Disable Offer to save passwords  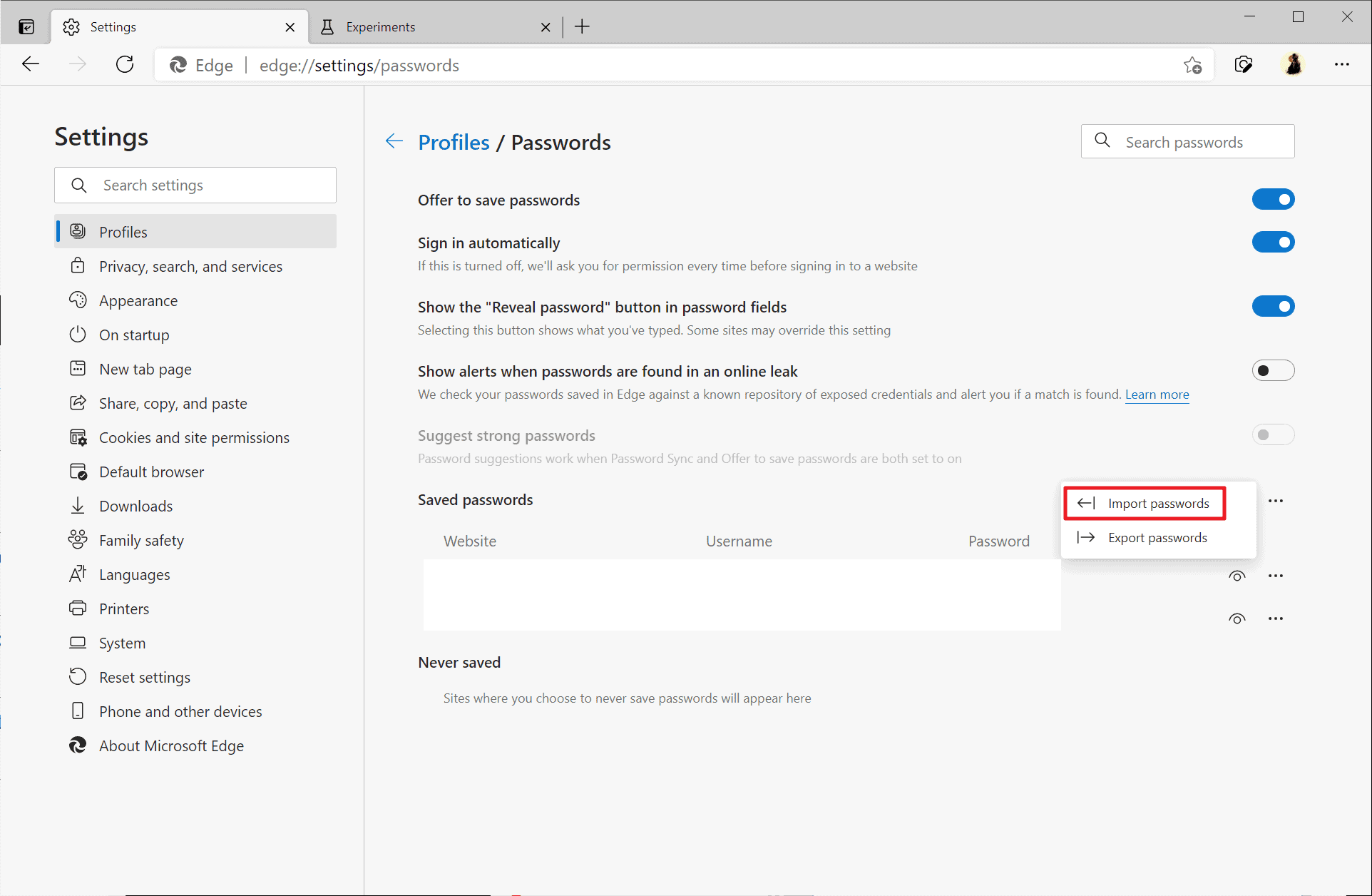coord(1273,199)
